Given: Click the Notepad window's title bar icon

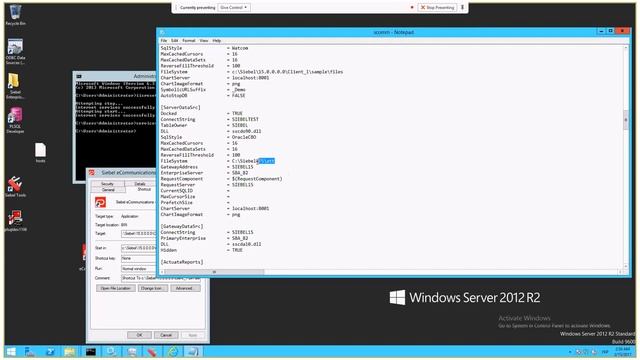Looking at the screenshot, I should 162,32.
